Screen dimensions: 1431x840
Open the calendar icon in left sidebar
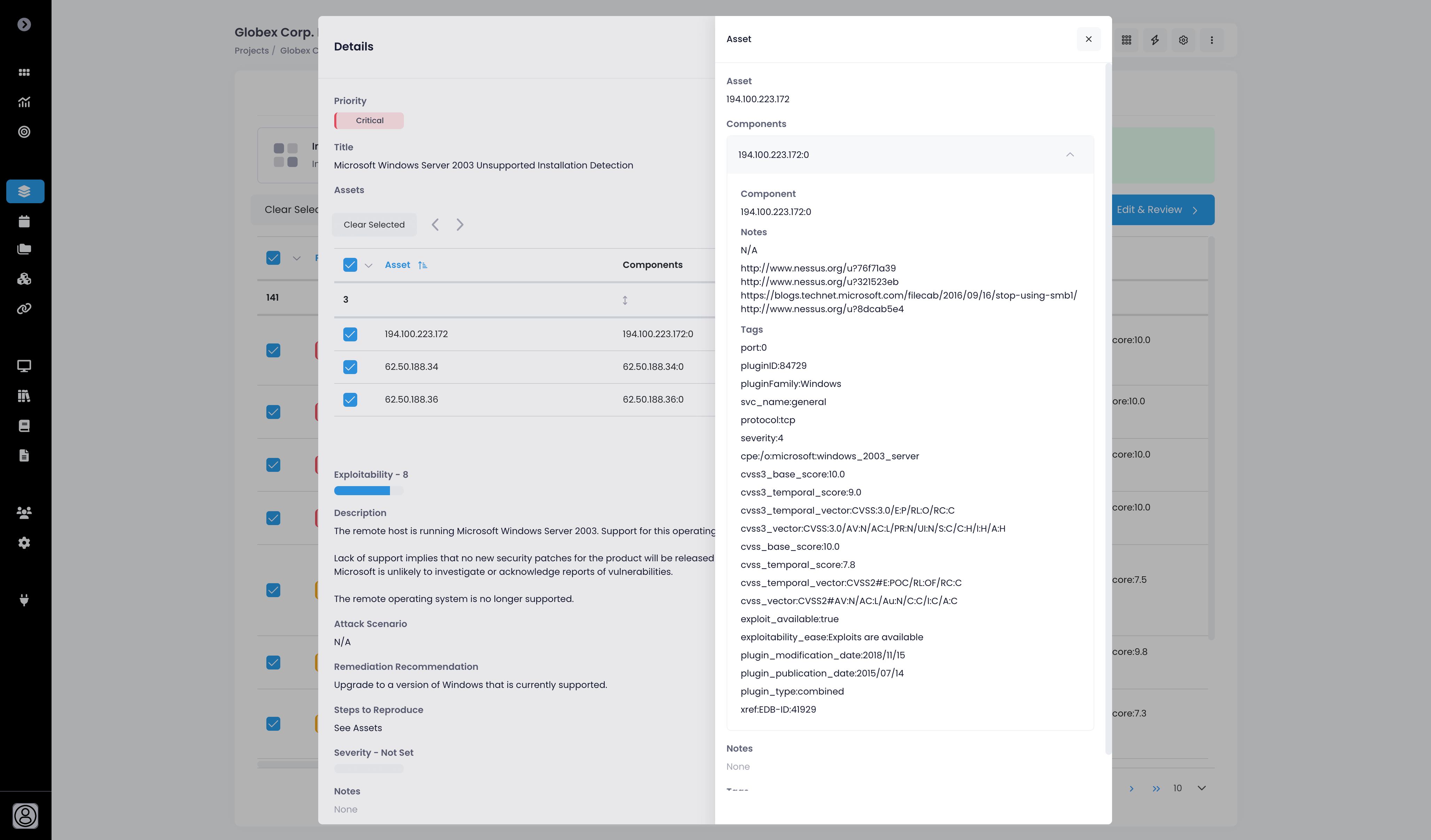(x=24, y=221)
